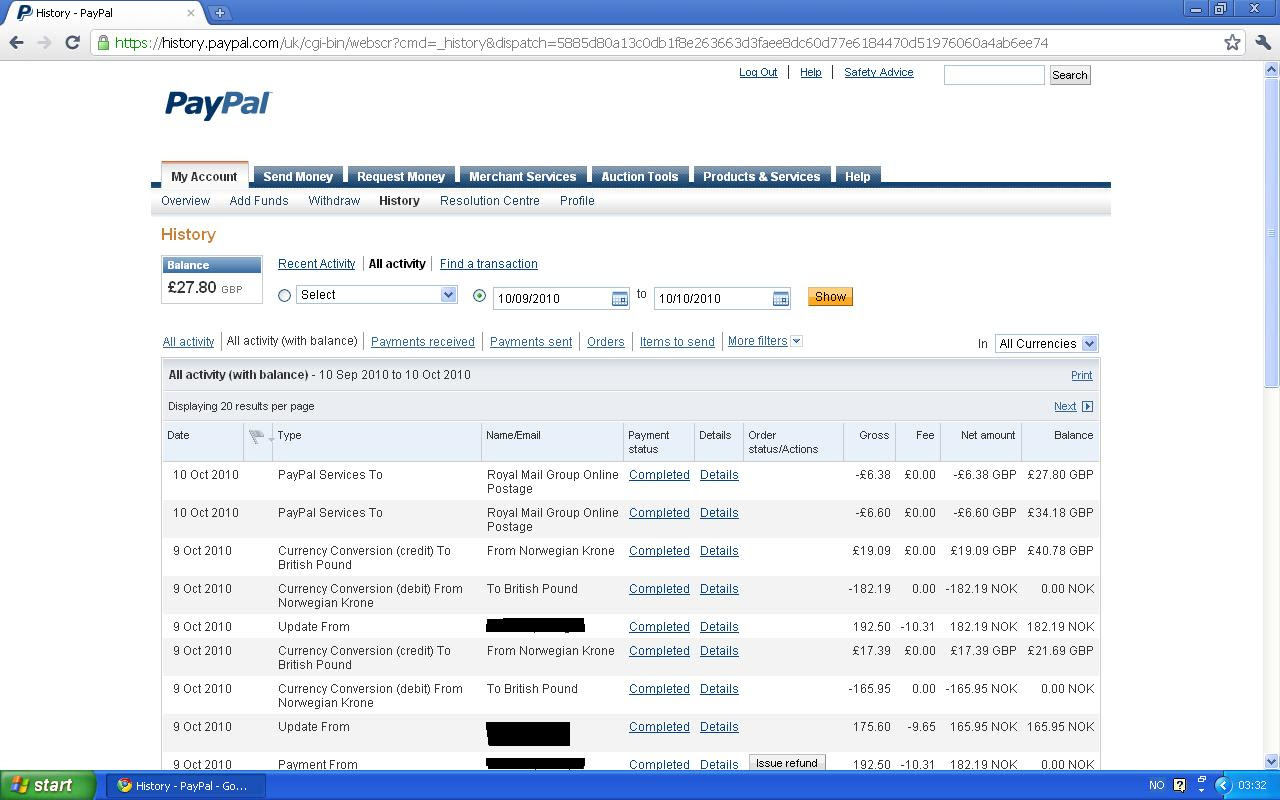Open a new tab with the plus button
Viewport: 1280px width, 800px height.
click(x=220, y=13)
